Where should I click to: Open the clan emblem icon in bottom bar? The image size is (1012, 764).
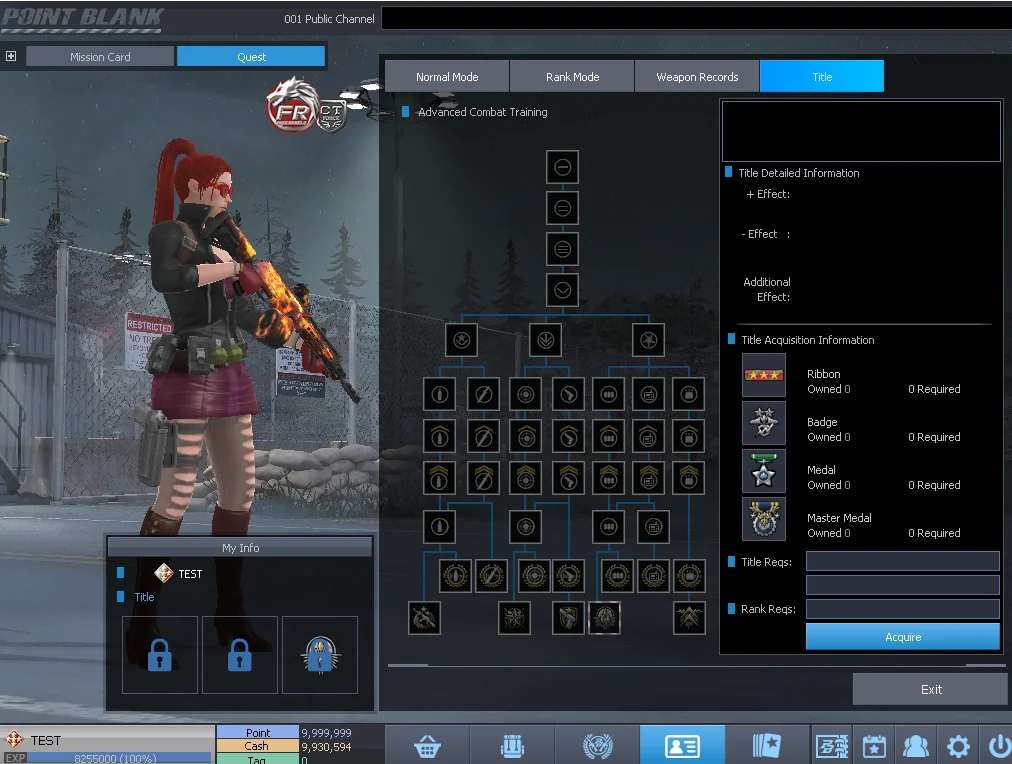598,746
